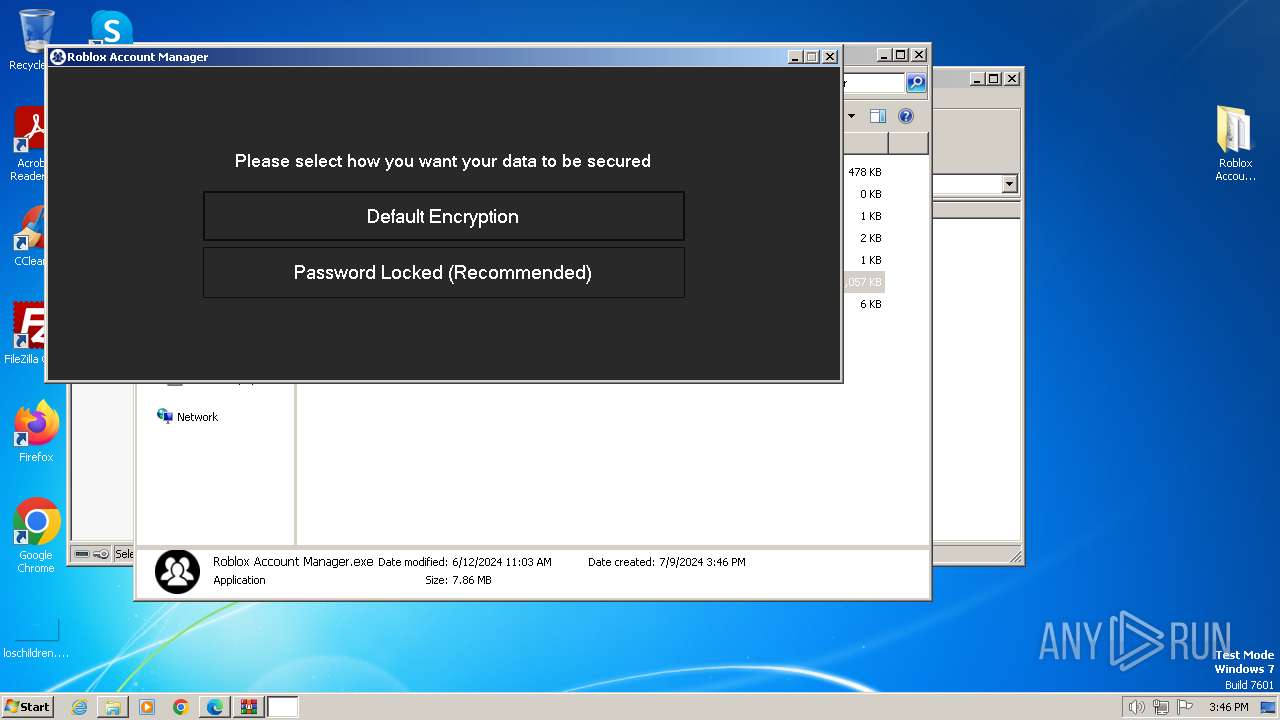Close the Explorer window
Screen dimensions: 1280x720
[919, 55]
